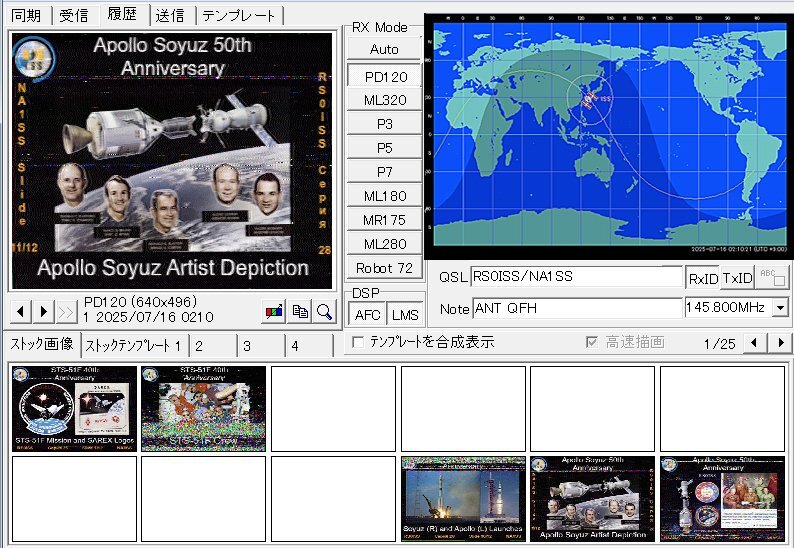This screenshot has width=794, height=548.
Task: Click the ISS marker on world map
Action: pos(589,100)
